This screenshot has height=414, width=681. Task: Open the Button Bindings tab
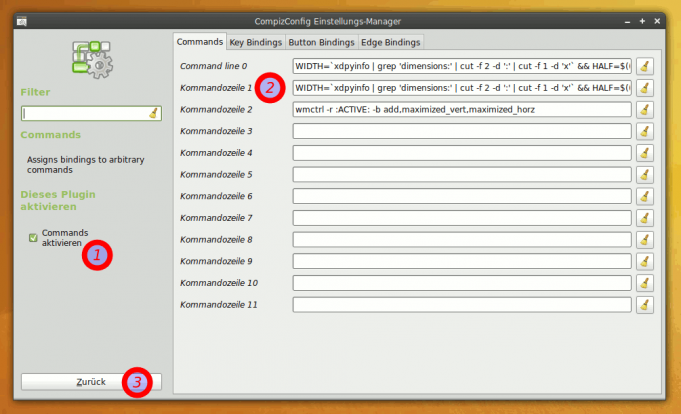(x=321, y=42)
